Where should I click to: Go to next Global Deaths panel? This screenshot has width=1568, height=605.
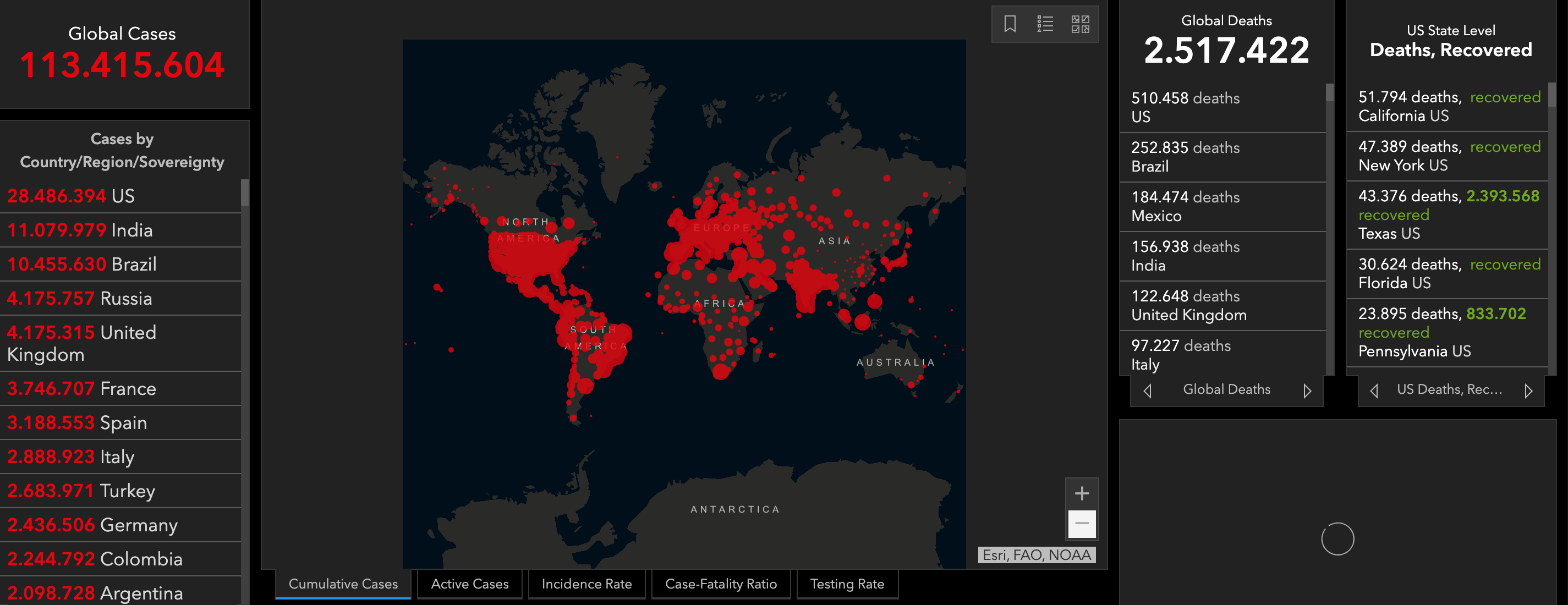point(1307,391)
